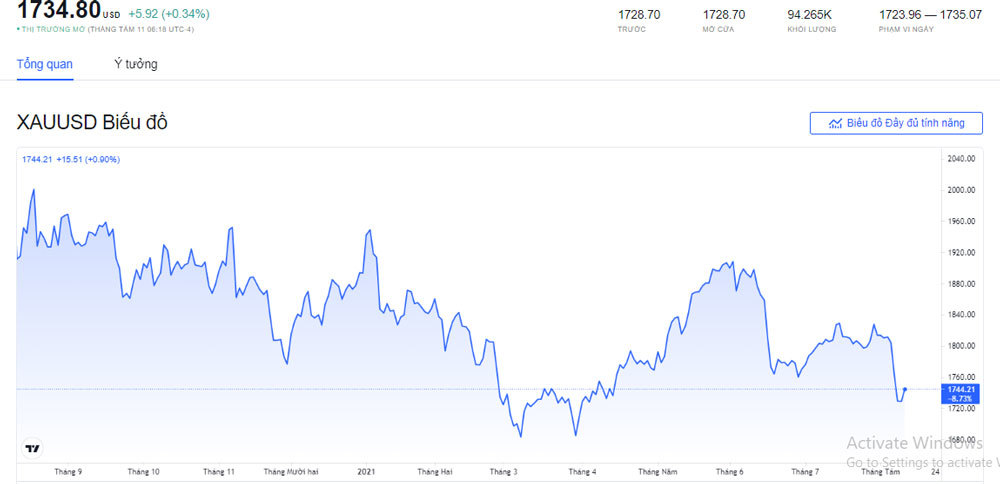Click the green market open status dot
Screen dimensions: 1000x484
pos(18,30)
